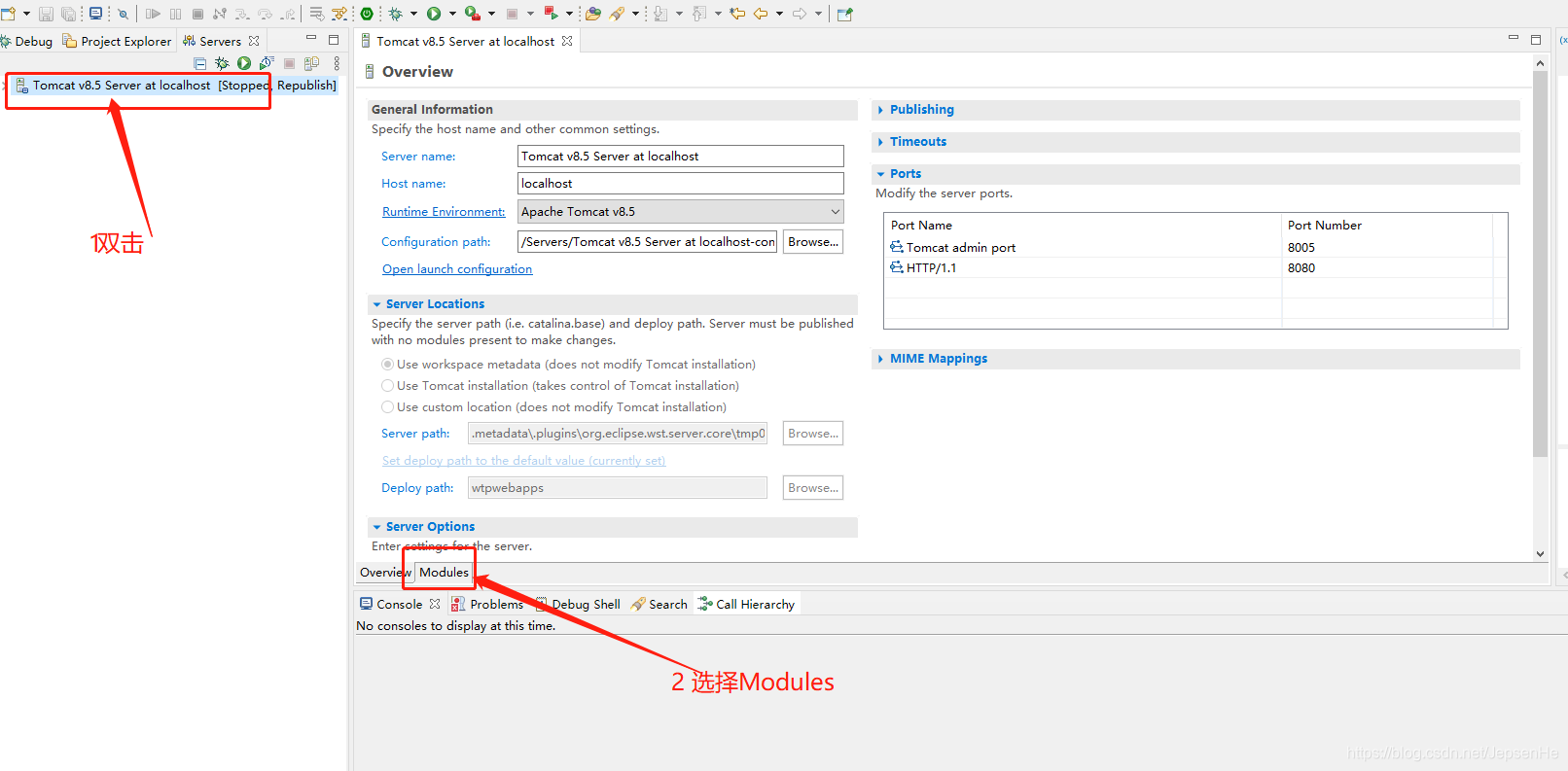Click the Skip All Breakpoints icon
This screenshot has width=1568, height=771.
tap(123, 14)
